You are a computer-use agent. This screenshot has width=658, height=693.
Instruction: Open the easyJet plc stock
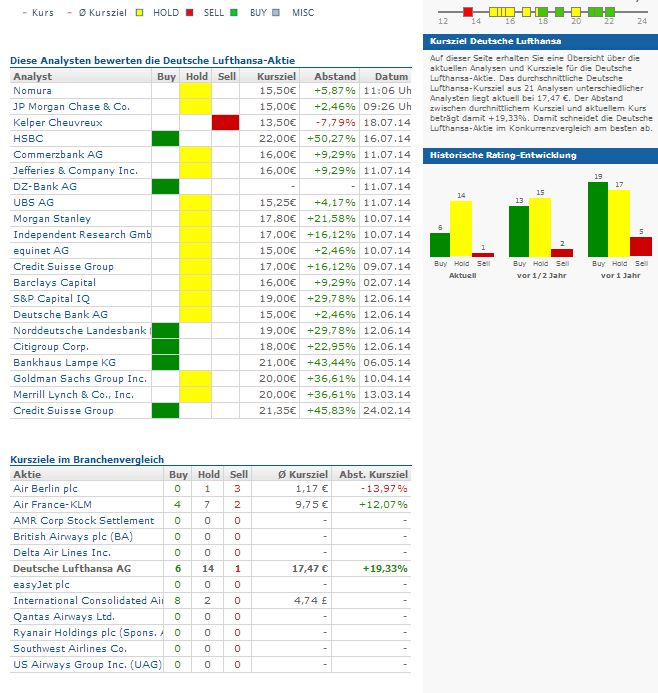[41, 584]
